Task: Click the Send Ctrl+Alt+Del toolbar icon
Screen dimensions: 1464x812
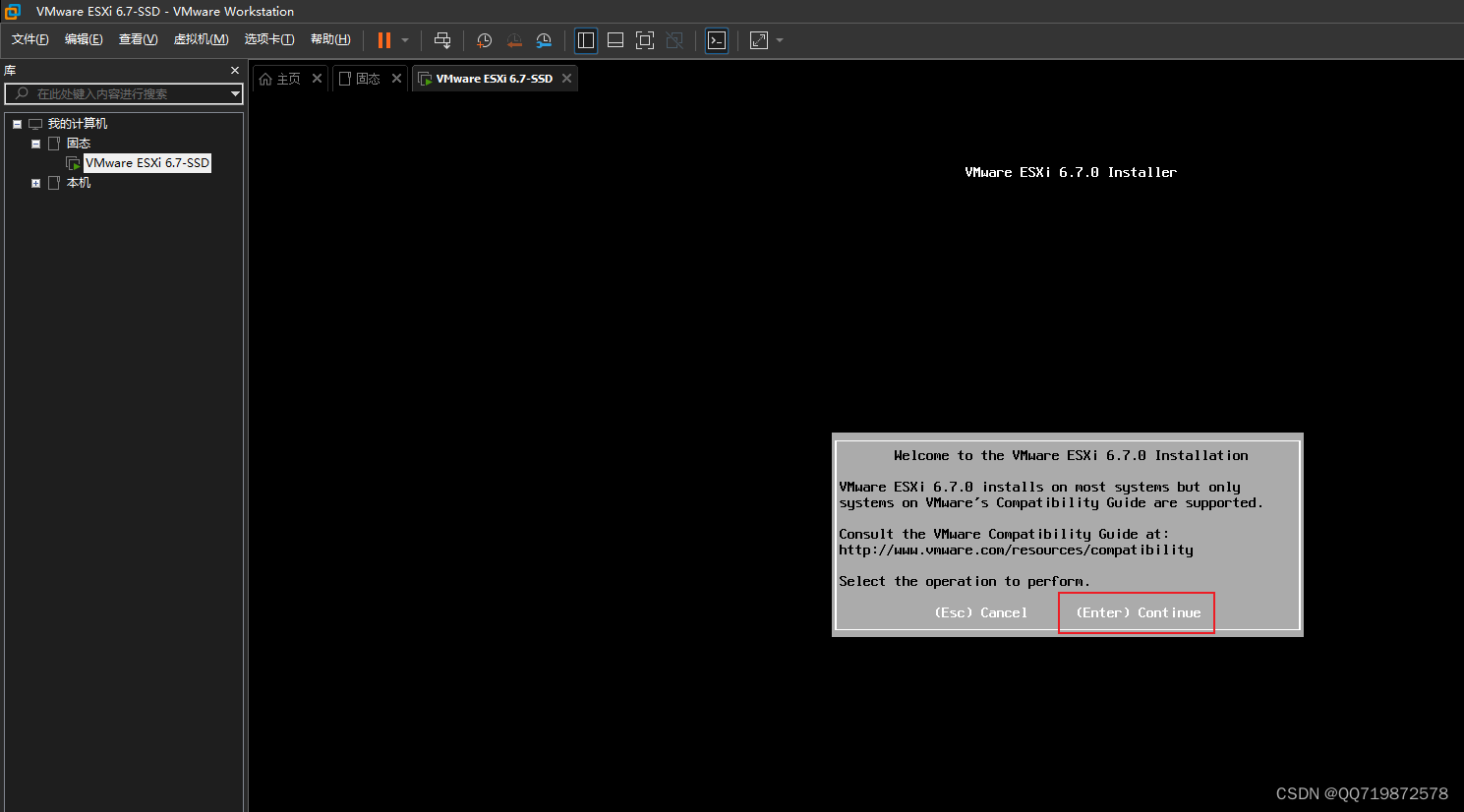Action: pos(442,40)
